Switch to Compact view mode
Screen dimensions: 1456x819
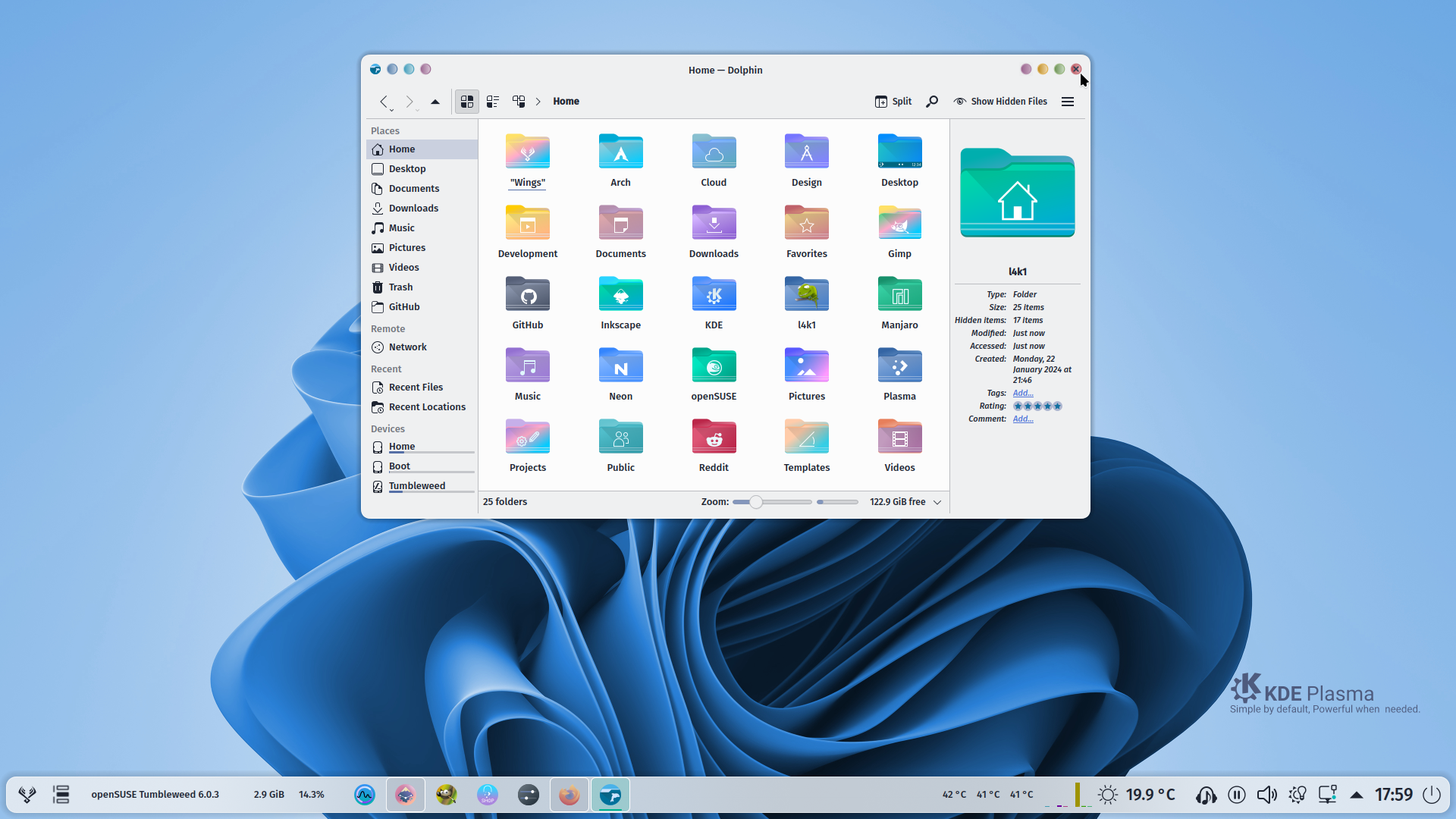[x=493, y=101]
